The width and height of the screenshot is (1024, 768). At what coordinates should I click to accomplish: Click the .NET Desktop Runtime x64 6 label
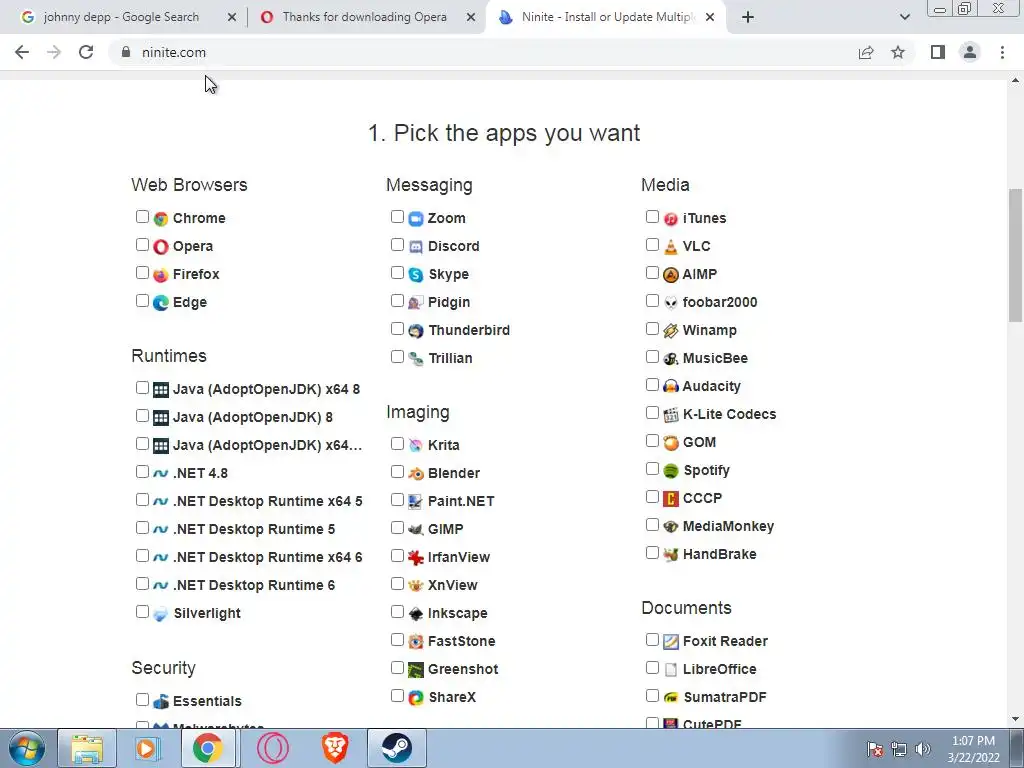coord(267,558)
